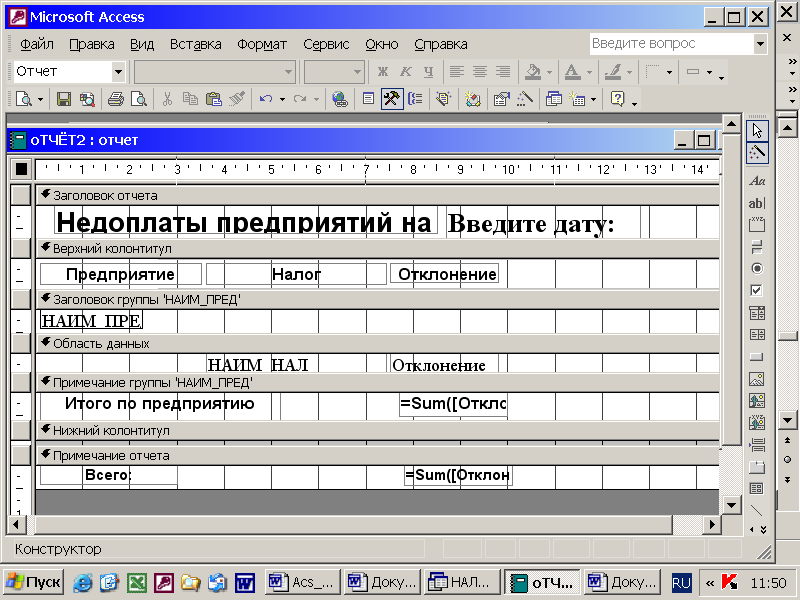The image size is (800, 600).
Task: Select the List Box tool in toolbox
Action: point(757,335)
